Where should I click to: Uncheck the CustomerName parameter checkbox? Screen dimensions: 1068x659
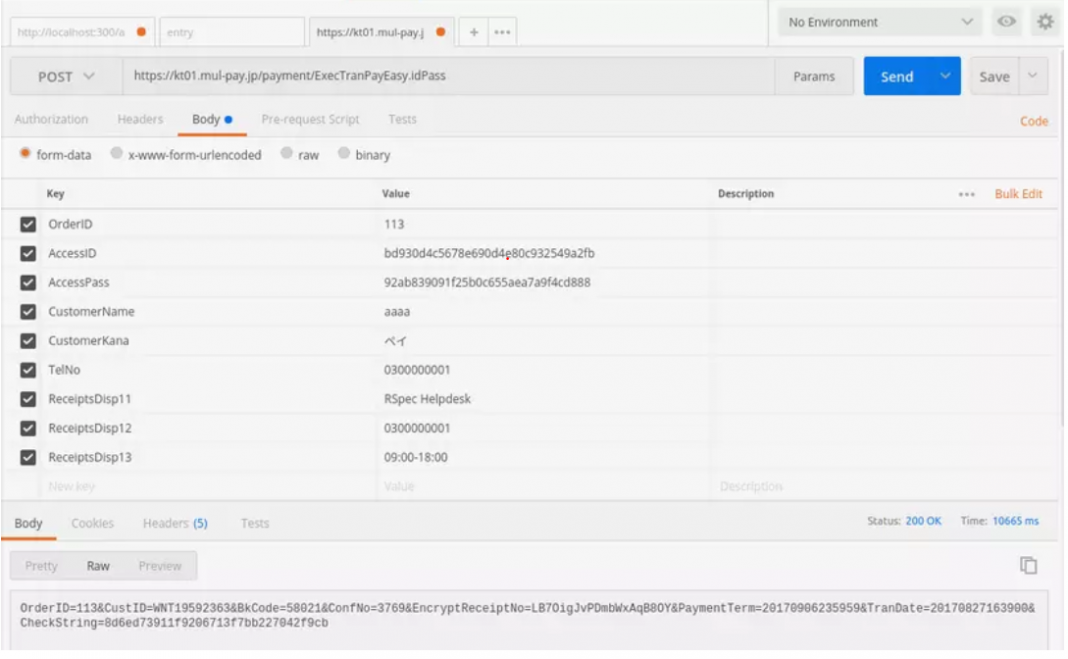pos(28,312)
